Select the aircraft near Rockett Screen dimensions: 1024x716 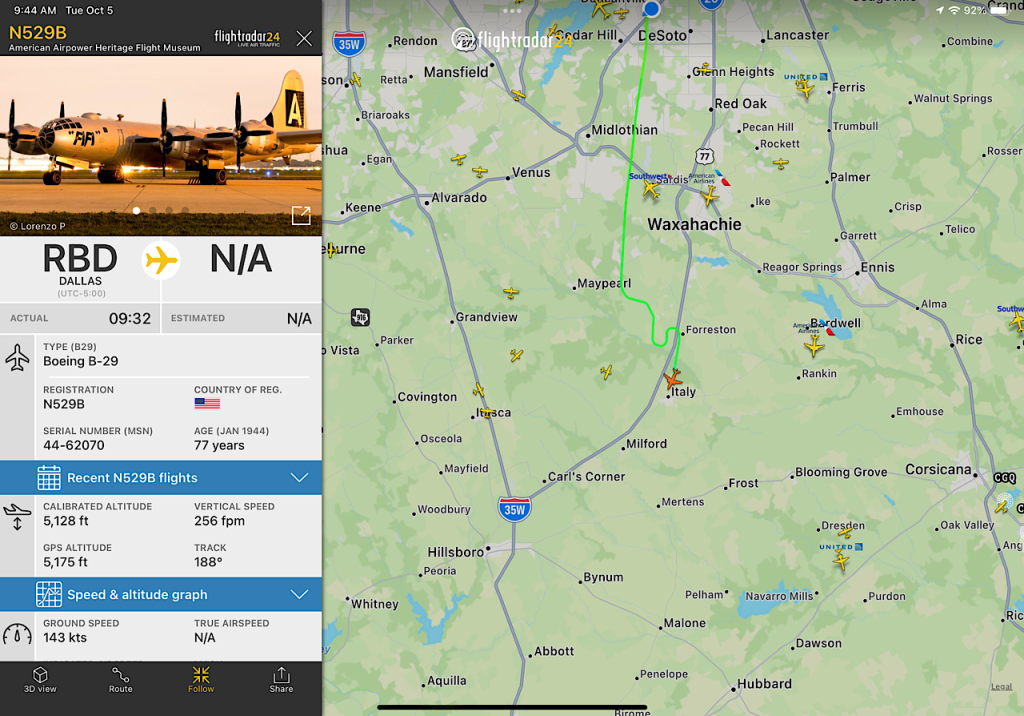coord(781,163)
